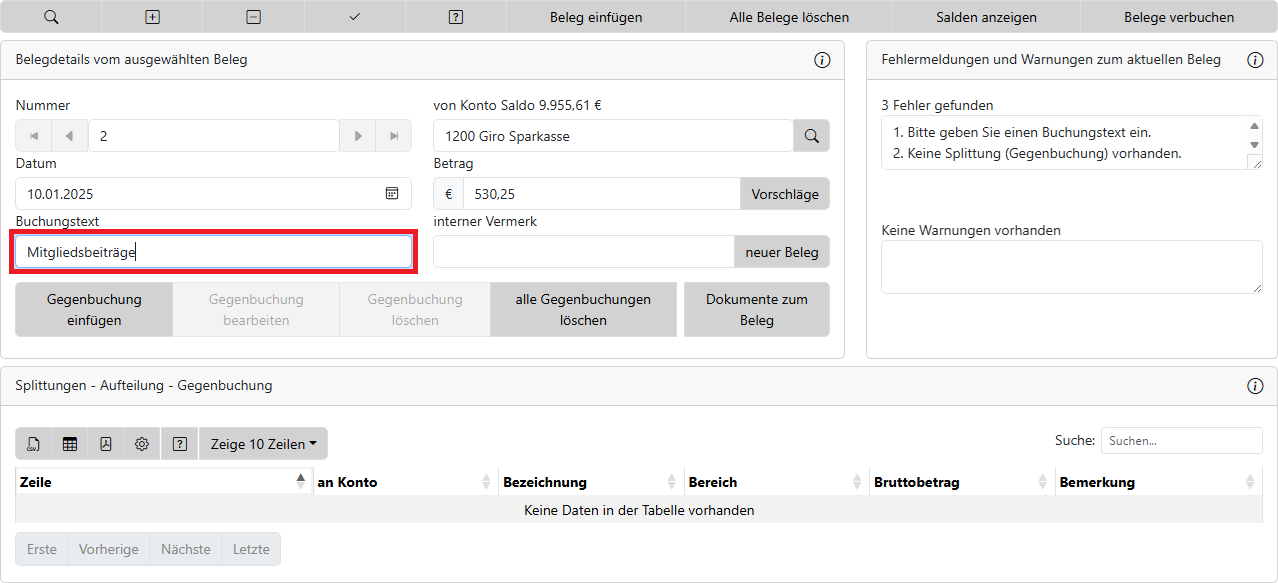The image size is (1278, 583).
Task: Go to the next Beleg number
Action: coord(357,136)
